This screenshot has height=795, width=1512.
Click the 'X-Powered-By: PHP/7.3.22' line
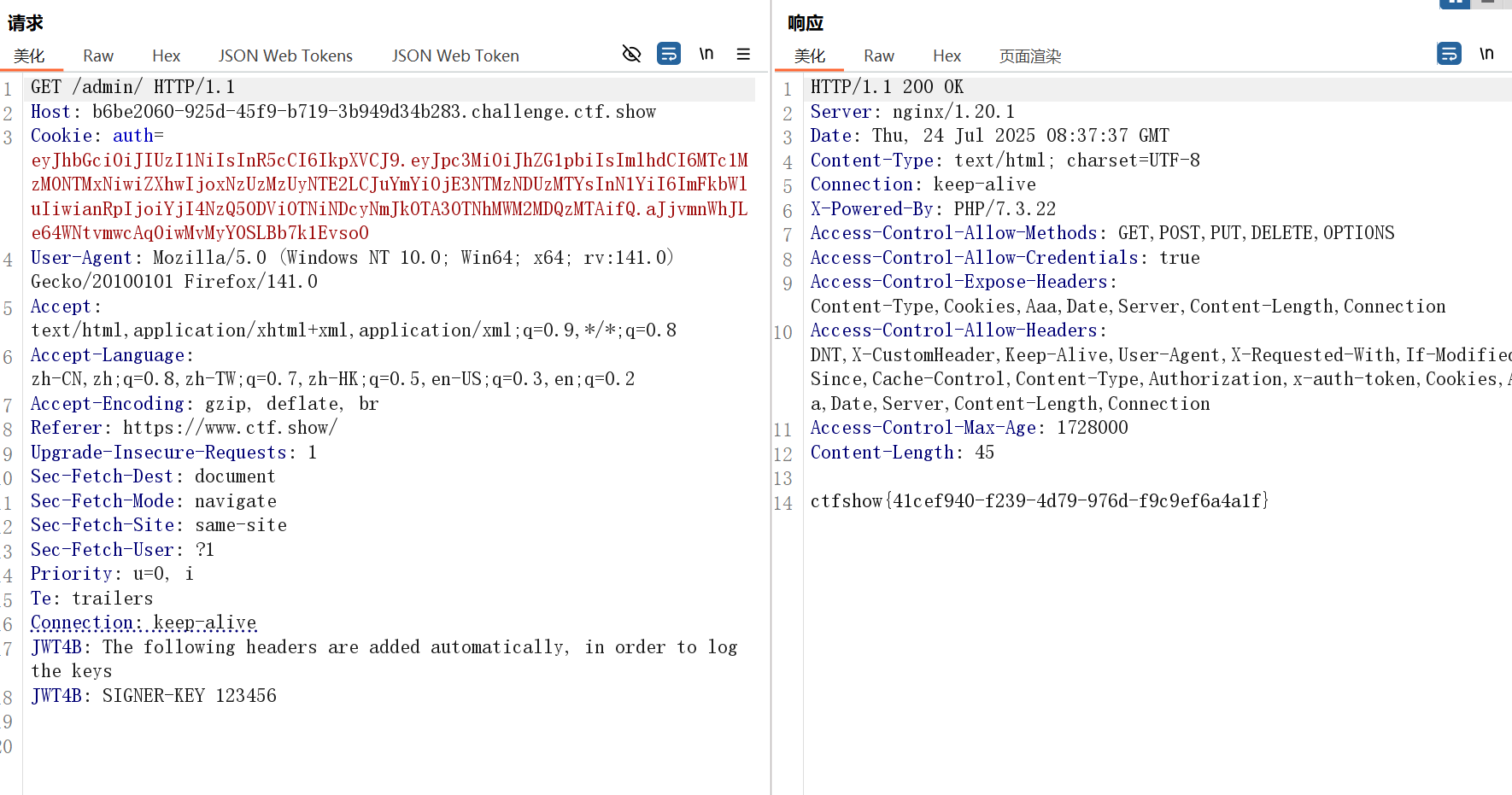click(933, 209)
